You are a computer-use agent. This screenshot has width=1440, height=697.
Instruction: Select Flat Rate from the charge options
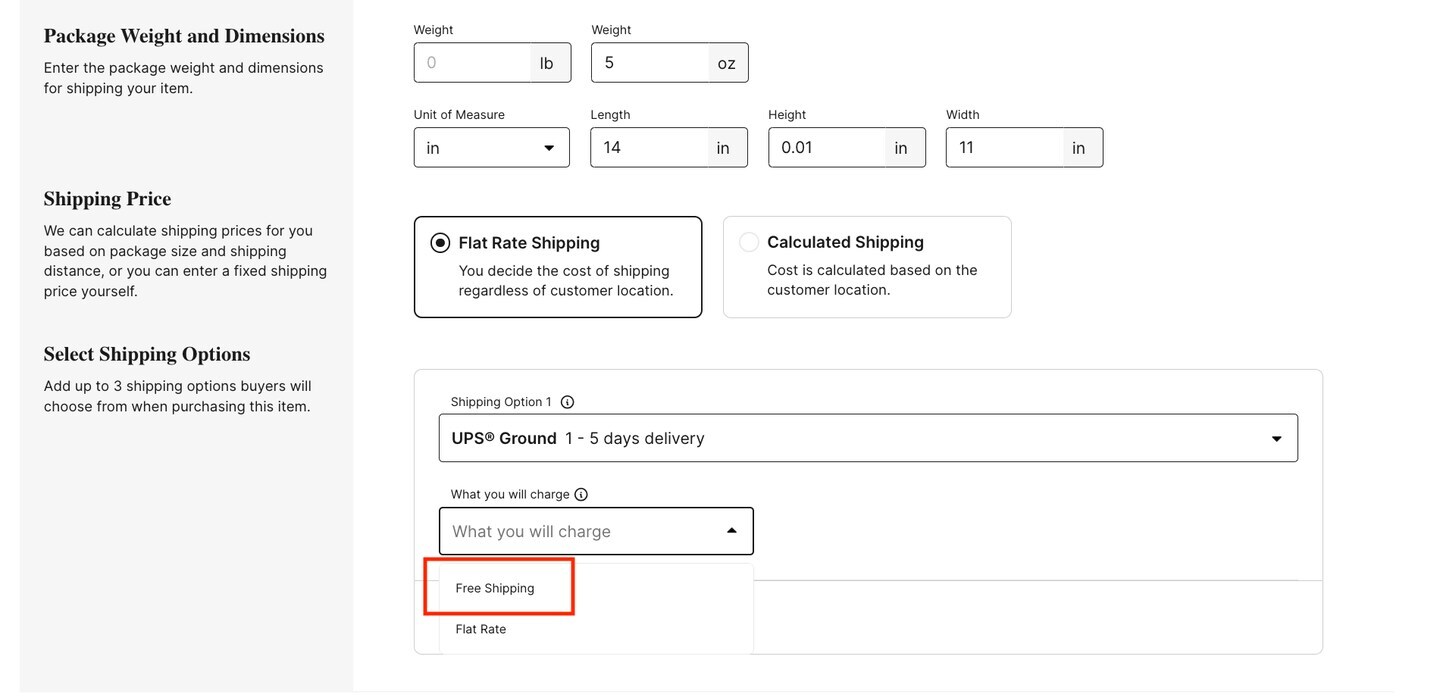click(481, 628)
